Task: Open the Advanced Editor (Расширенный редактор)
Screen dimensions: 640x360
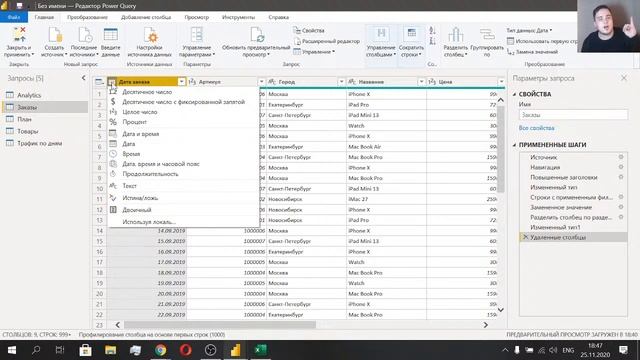Action: (327, 41)
